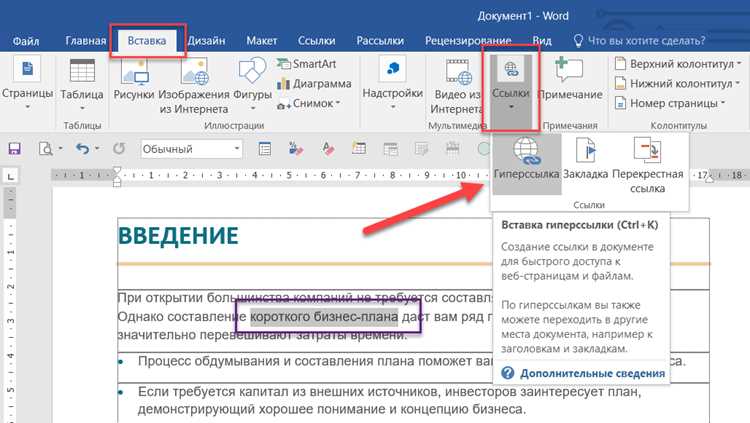Open the Дизайн ribbon tab
750x423 pixels.
(x=206, y=41)
